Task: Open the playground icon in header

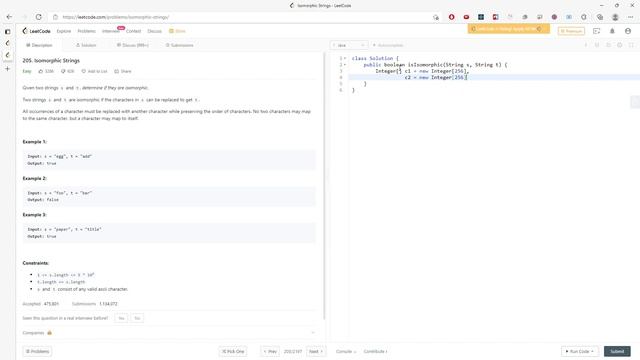Action: click(x=596, y=31)
